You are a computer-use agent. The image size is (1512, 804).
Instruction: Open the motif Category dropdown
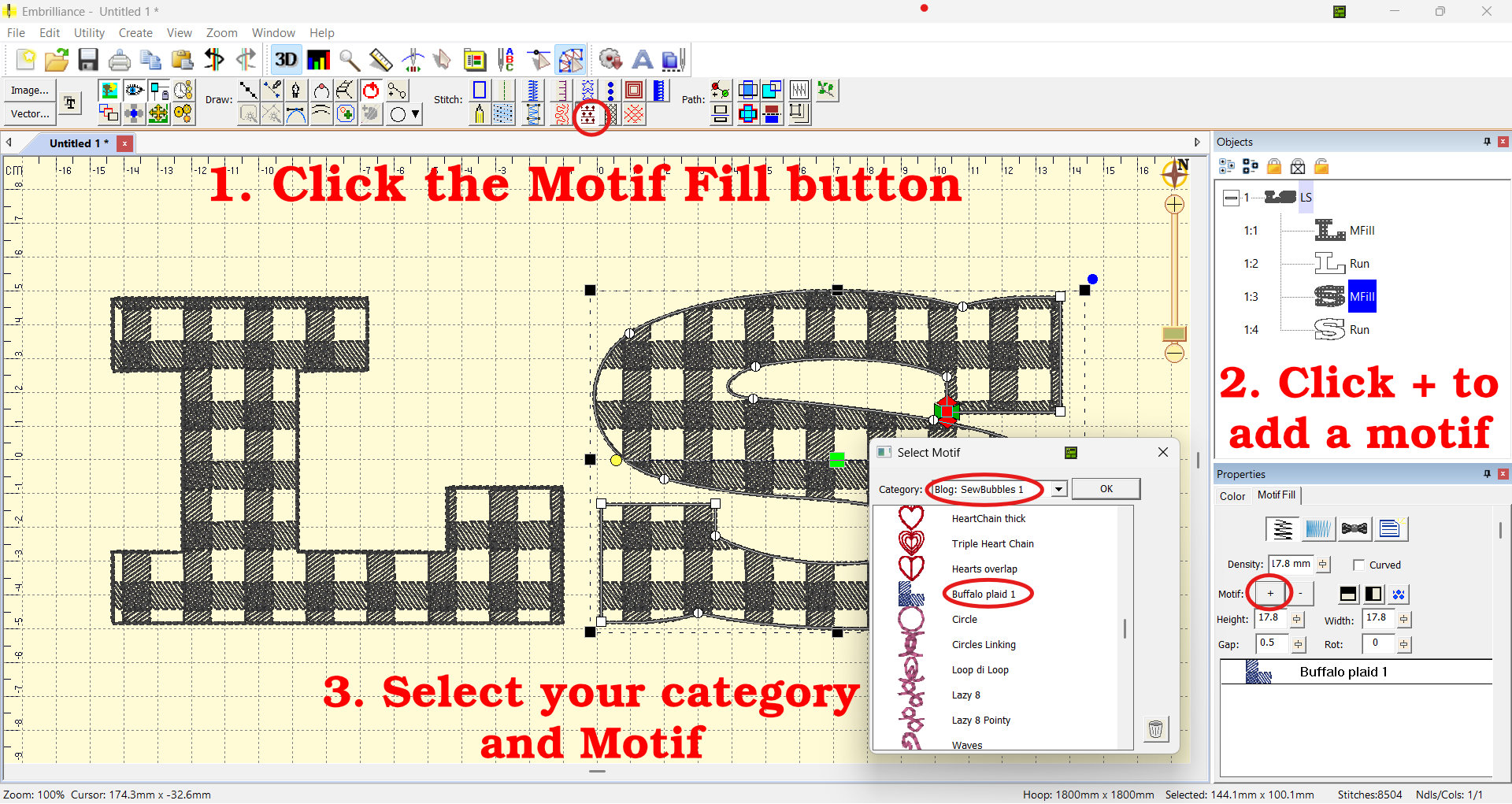[1059, 489]
